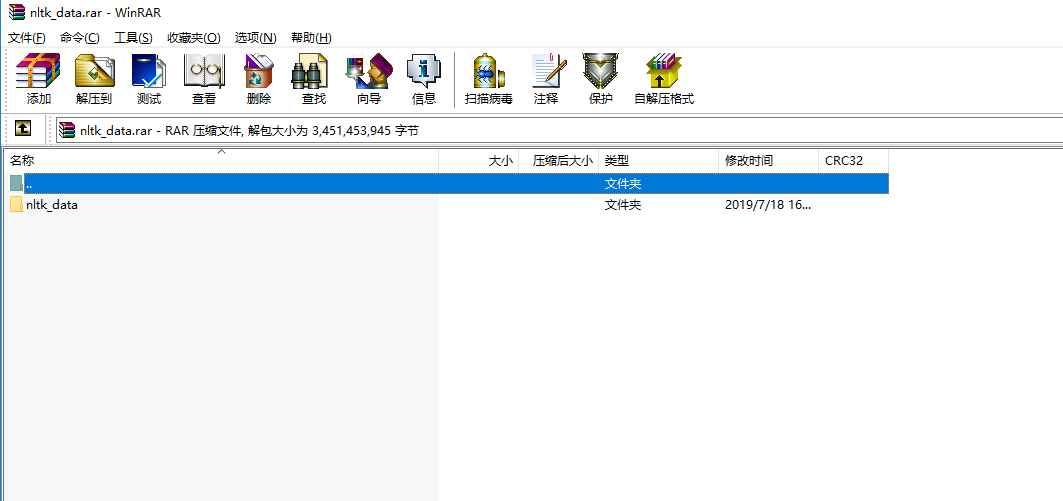Click the RAR archive icon in address bar
Image resolution: width=1063 pixels, height=501 pixels.
pyautogui.click(x=66, y=130)
